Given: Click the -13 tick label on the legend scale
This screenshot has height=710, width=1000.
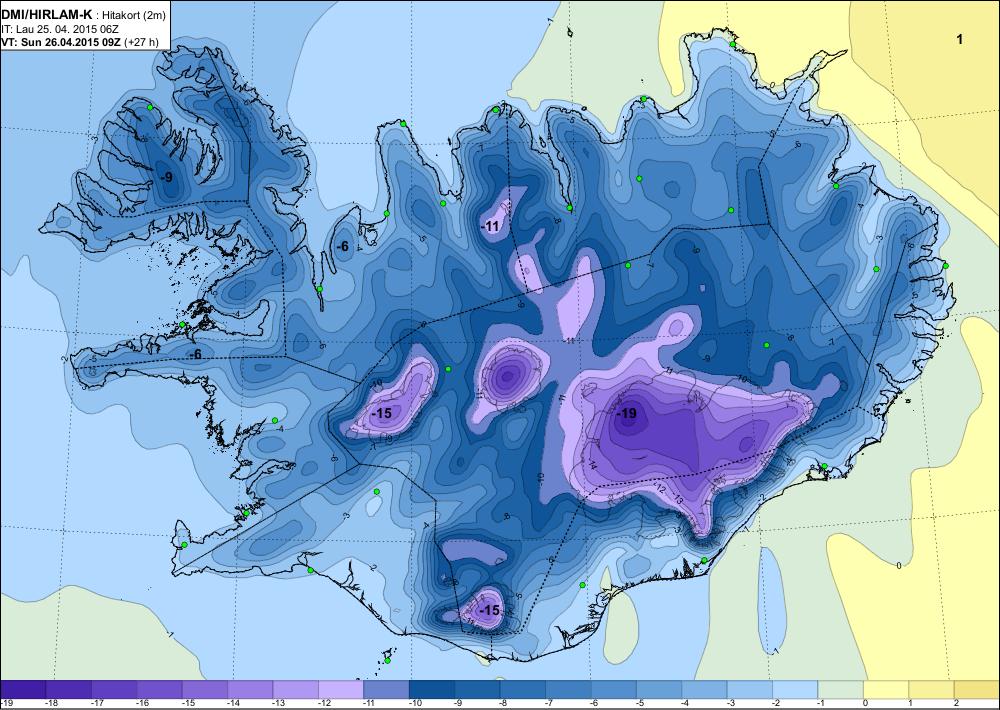Looking at the screenshot, I should pyautogui.click(x=277, y=704).
